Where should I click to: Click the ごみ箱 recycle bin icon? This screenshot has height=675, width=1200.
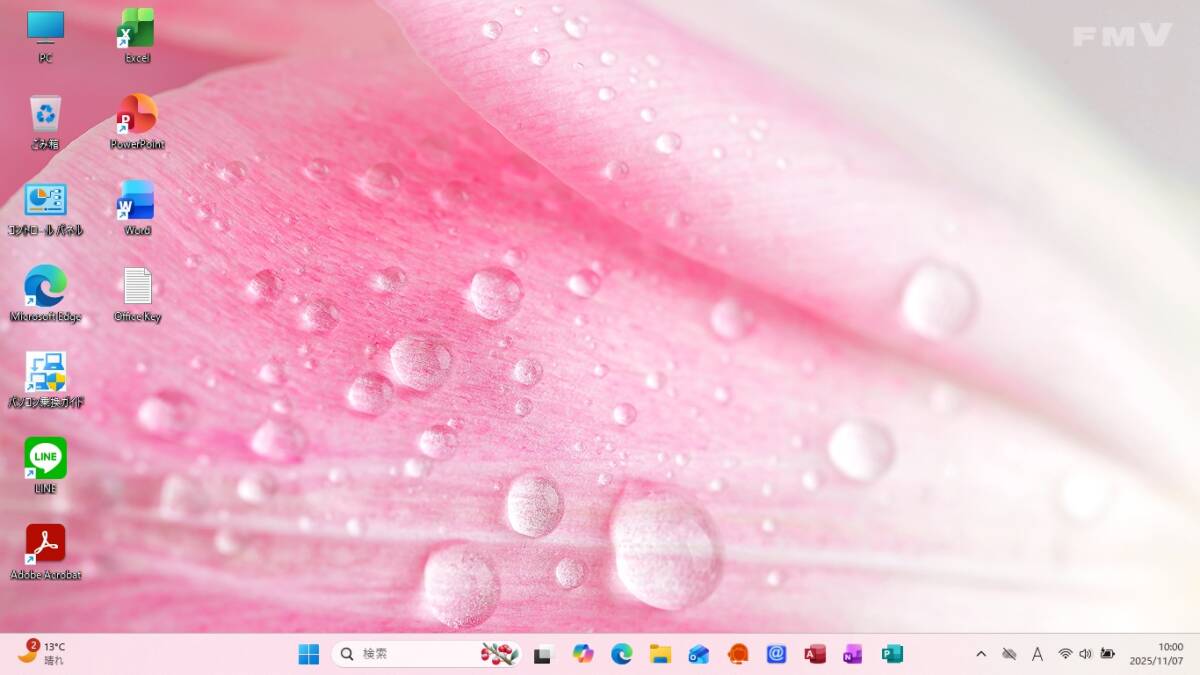[x=45, y=114]
